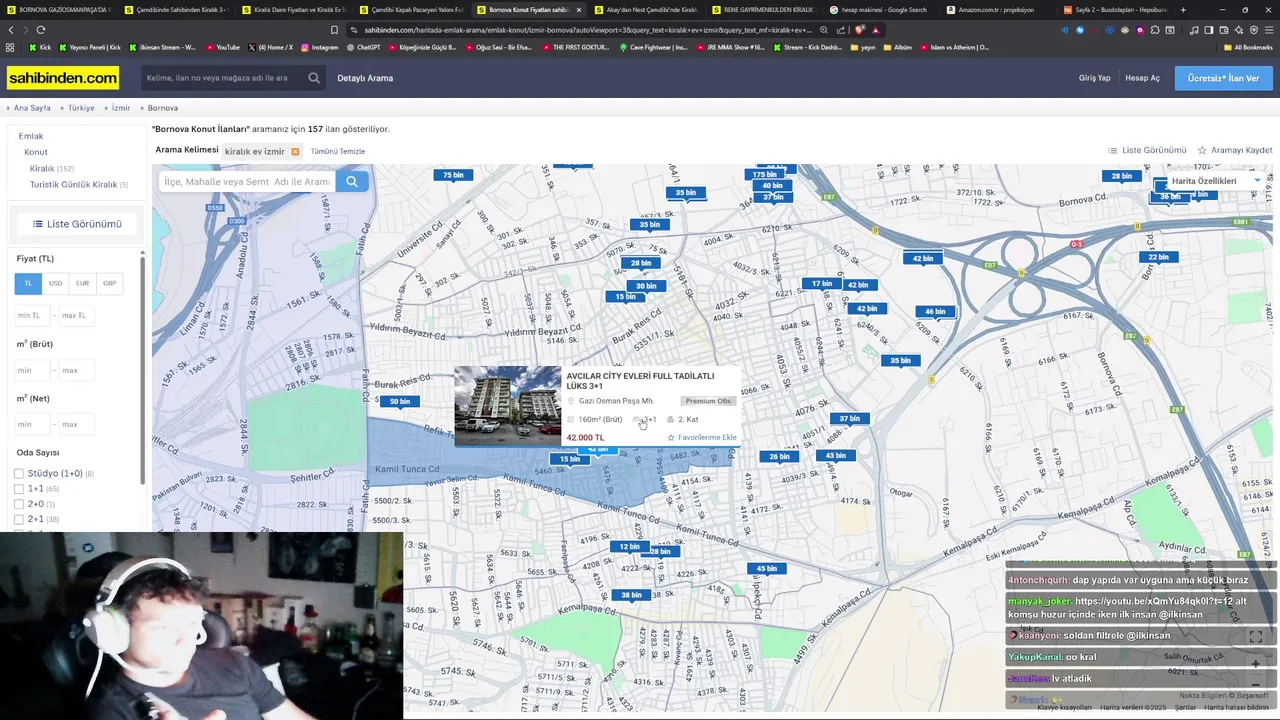Open the All Bookmarks folder

1248,47
